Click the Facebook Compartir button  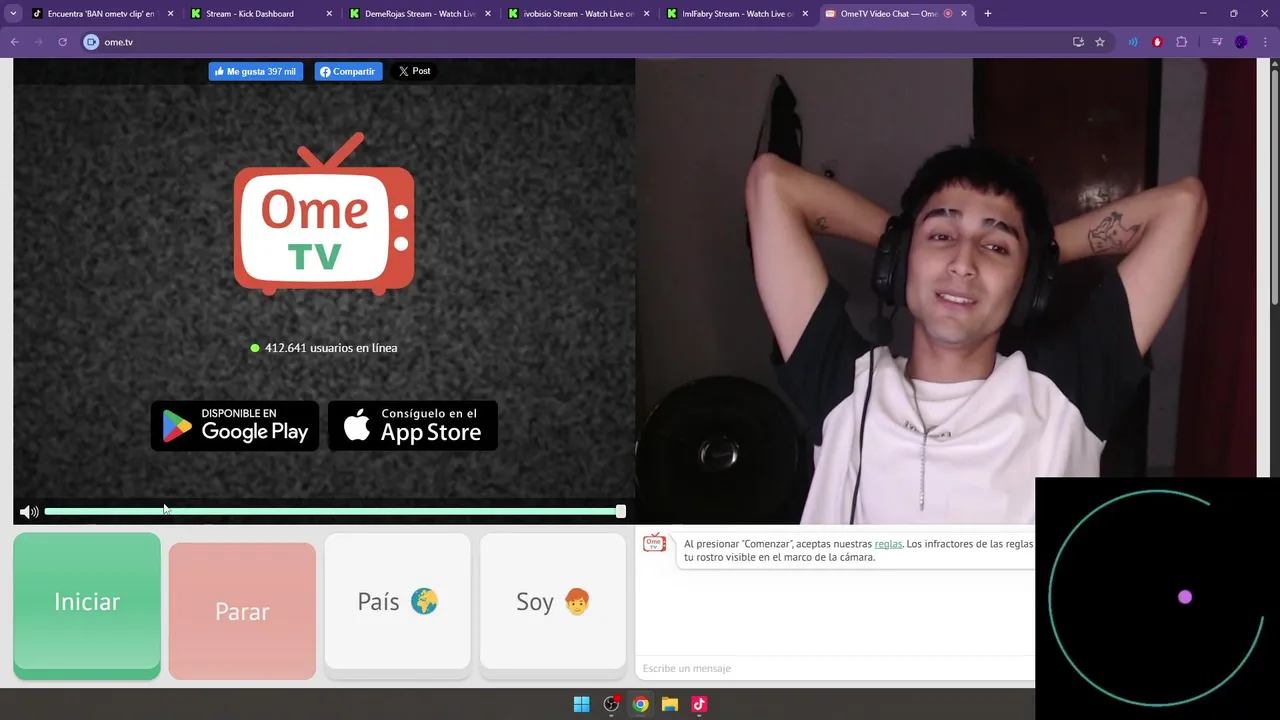(349, 72)
